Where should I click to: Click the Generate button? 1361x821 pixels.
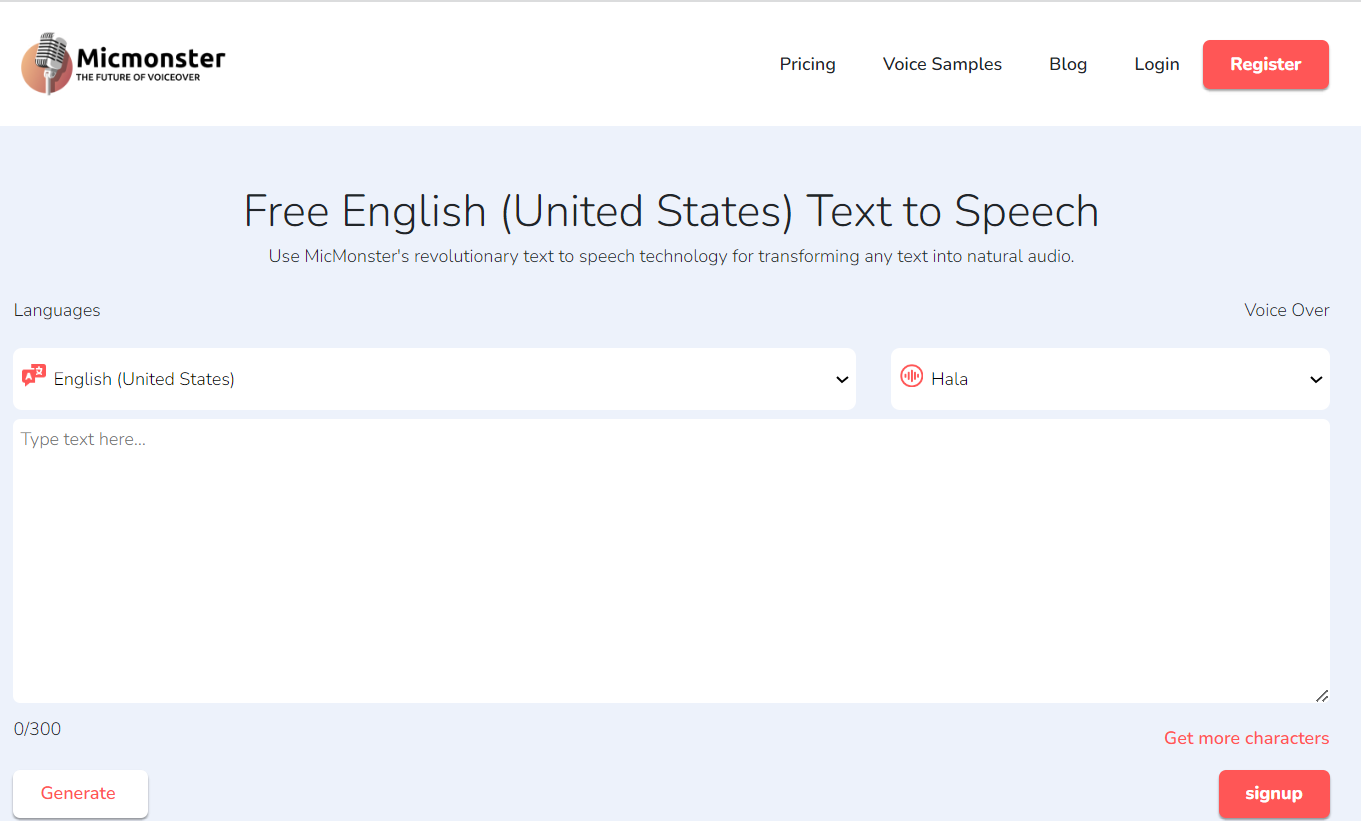tap(80, 793)
